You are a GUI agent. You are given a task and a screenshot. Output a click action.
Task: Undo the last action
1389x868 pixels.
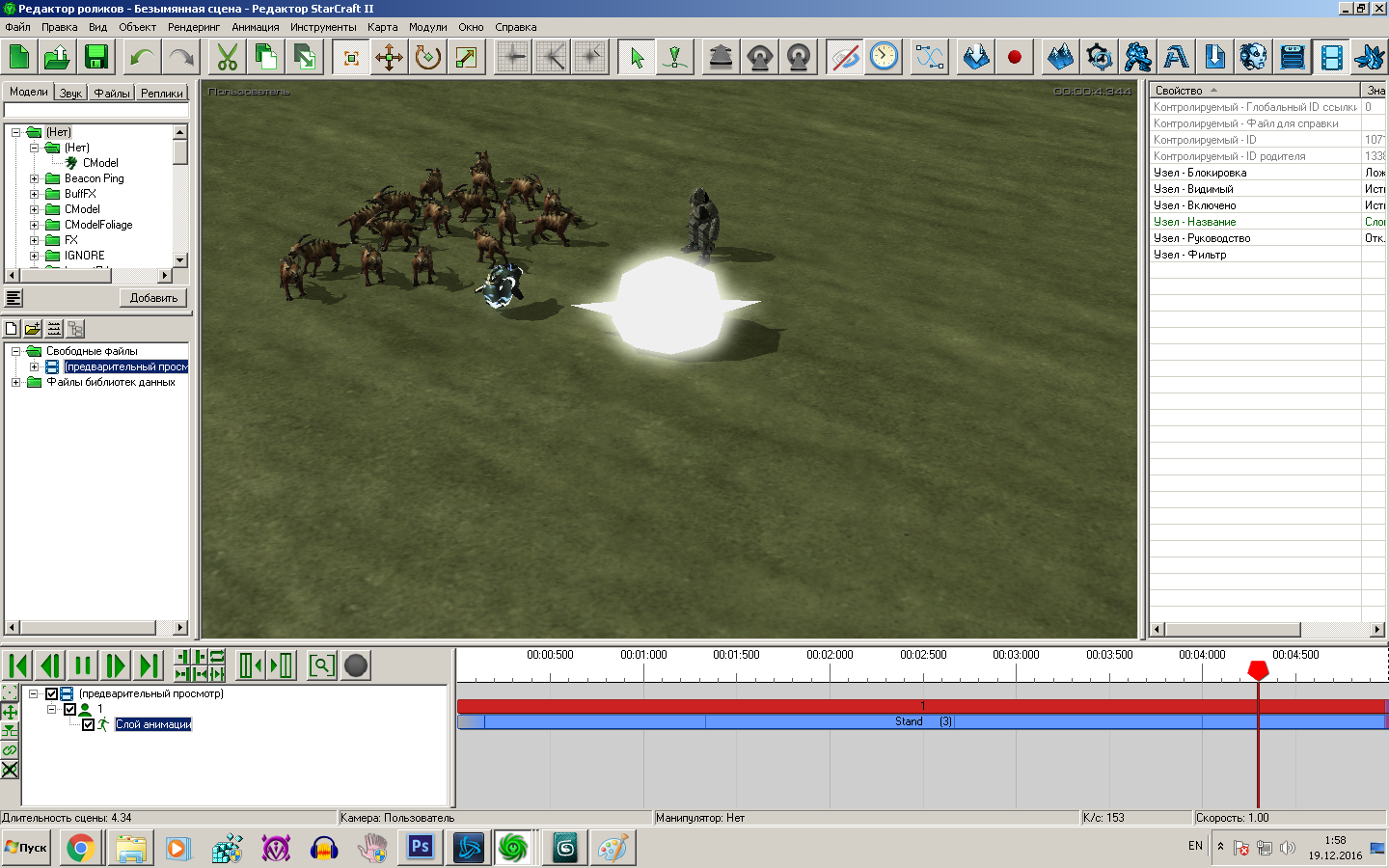143,57
